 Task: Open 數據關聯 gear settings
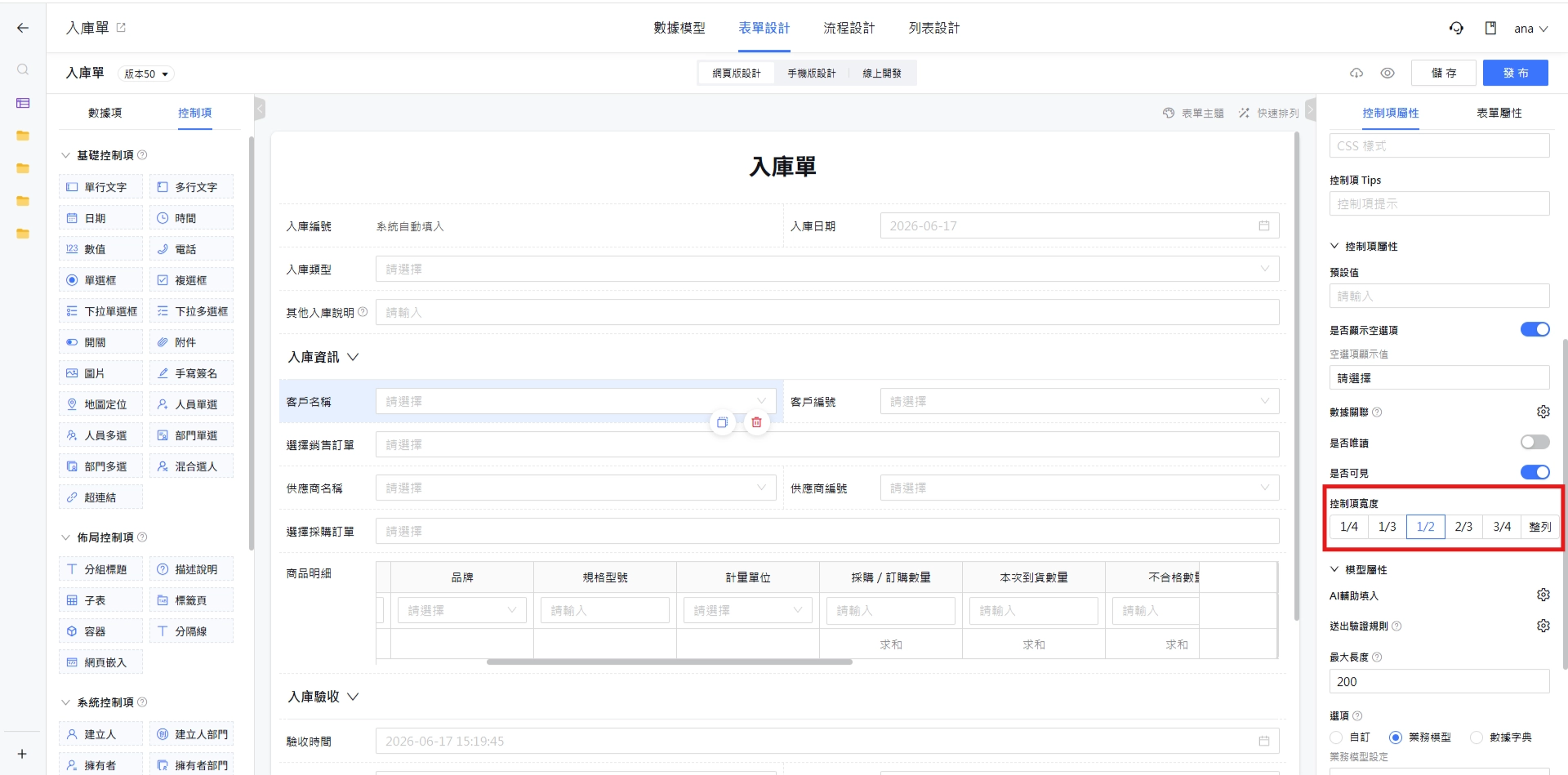point(1543,412)
